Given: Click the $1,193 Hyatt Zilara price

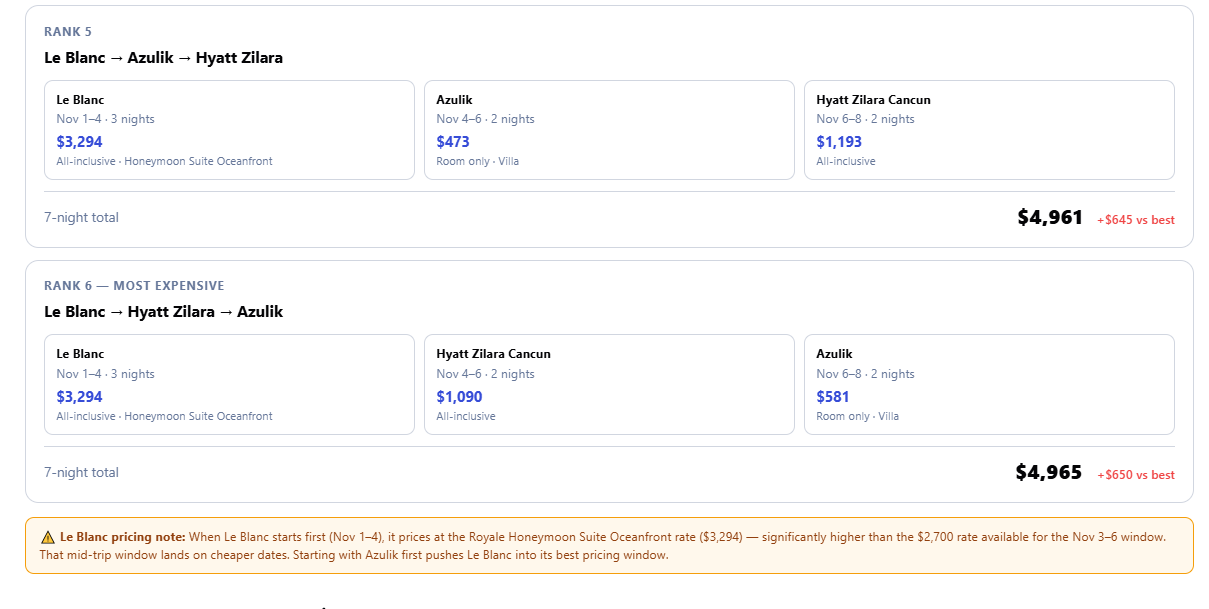Looking at the screenshot, I should (839, 142).
